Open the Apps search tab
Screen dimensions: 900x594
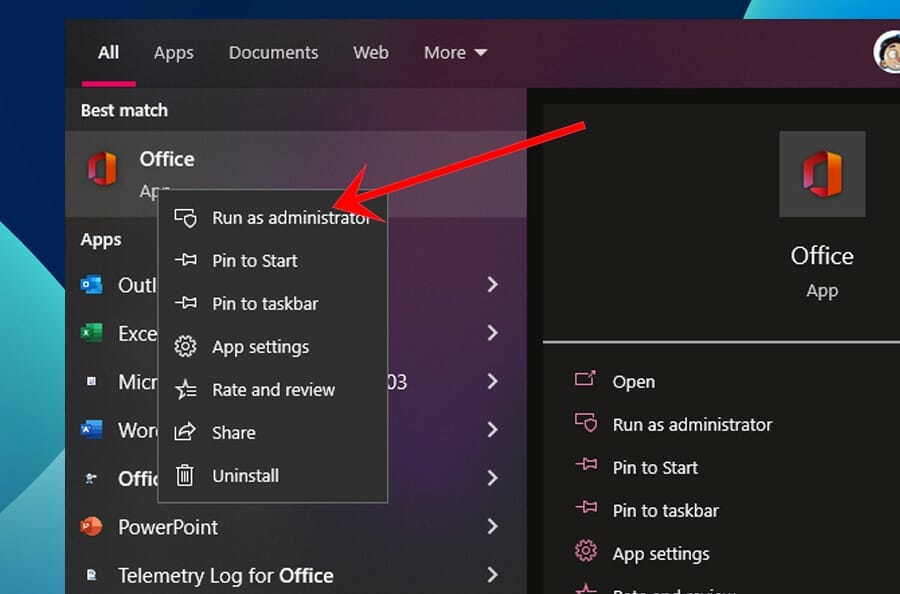(x=173, y=53)
